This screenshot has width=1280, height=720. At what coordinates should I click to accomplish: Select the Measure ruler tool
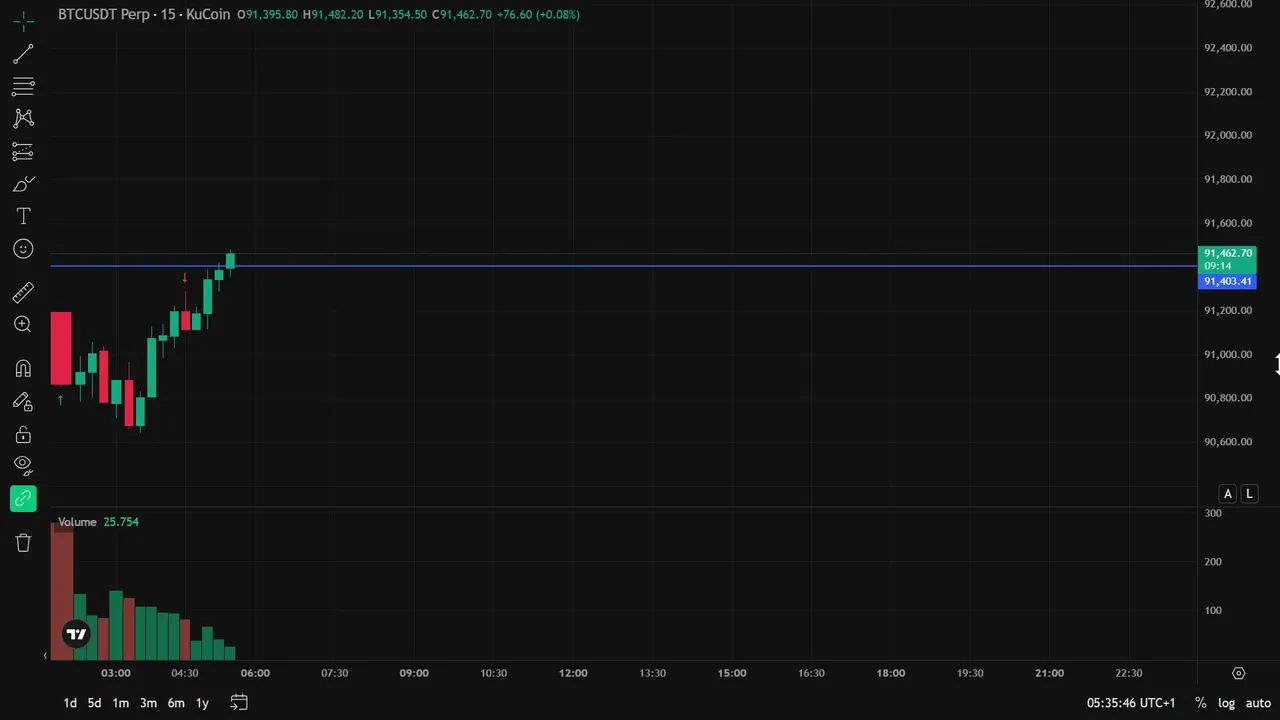coord(24,292)
